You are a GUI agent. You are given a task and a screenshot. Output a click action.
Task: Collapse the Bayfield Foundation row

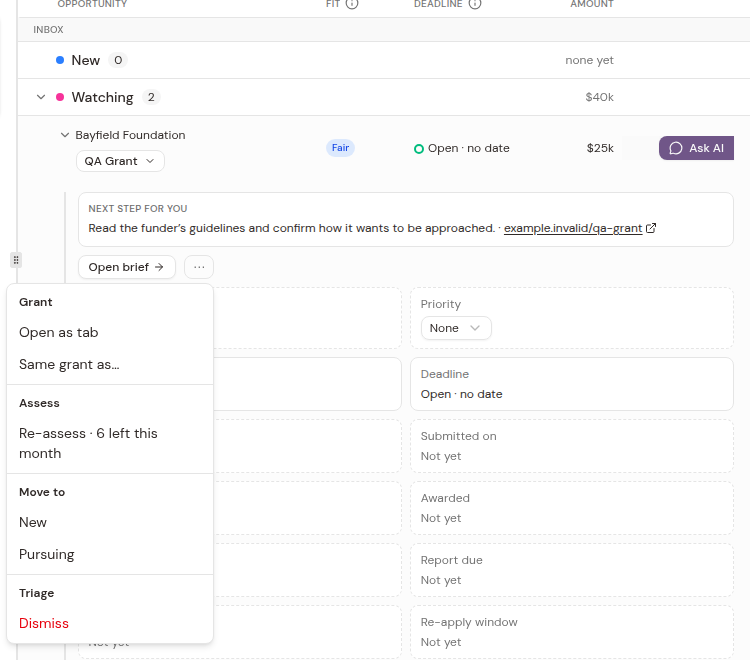tap(65, 135)
